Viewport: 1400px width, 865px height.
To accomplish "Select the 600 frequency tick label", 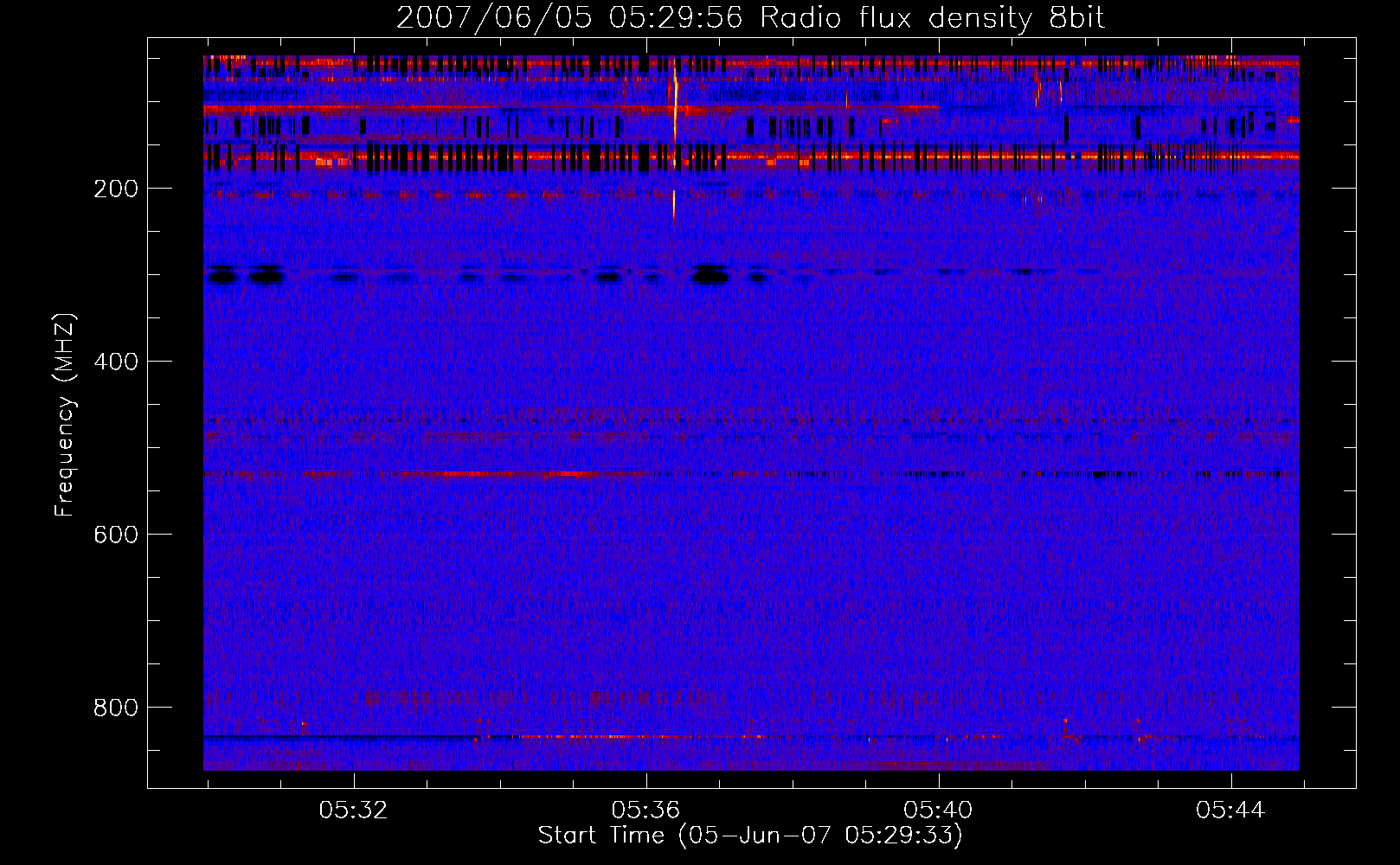I will click(x=116, y=535).
